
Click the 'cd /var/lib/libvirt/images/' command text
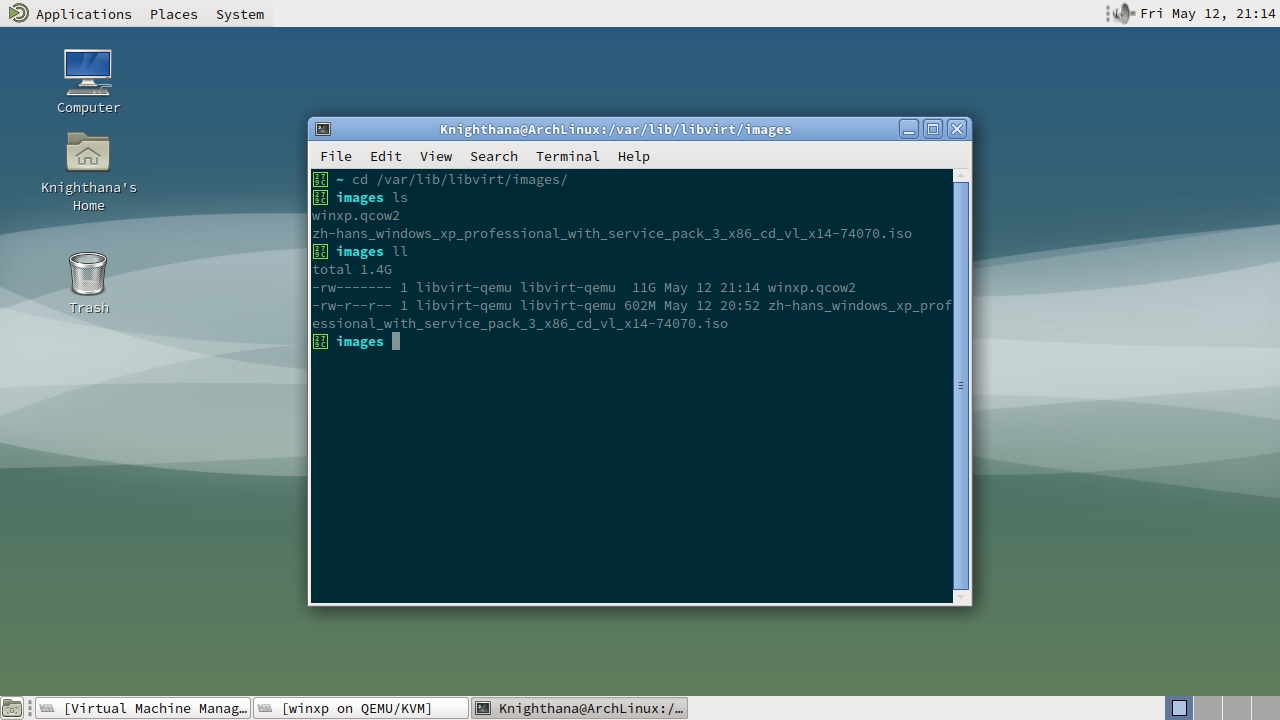pyautogui.click(x=460, y=180)
